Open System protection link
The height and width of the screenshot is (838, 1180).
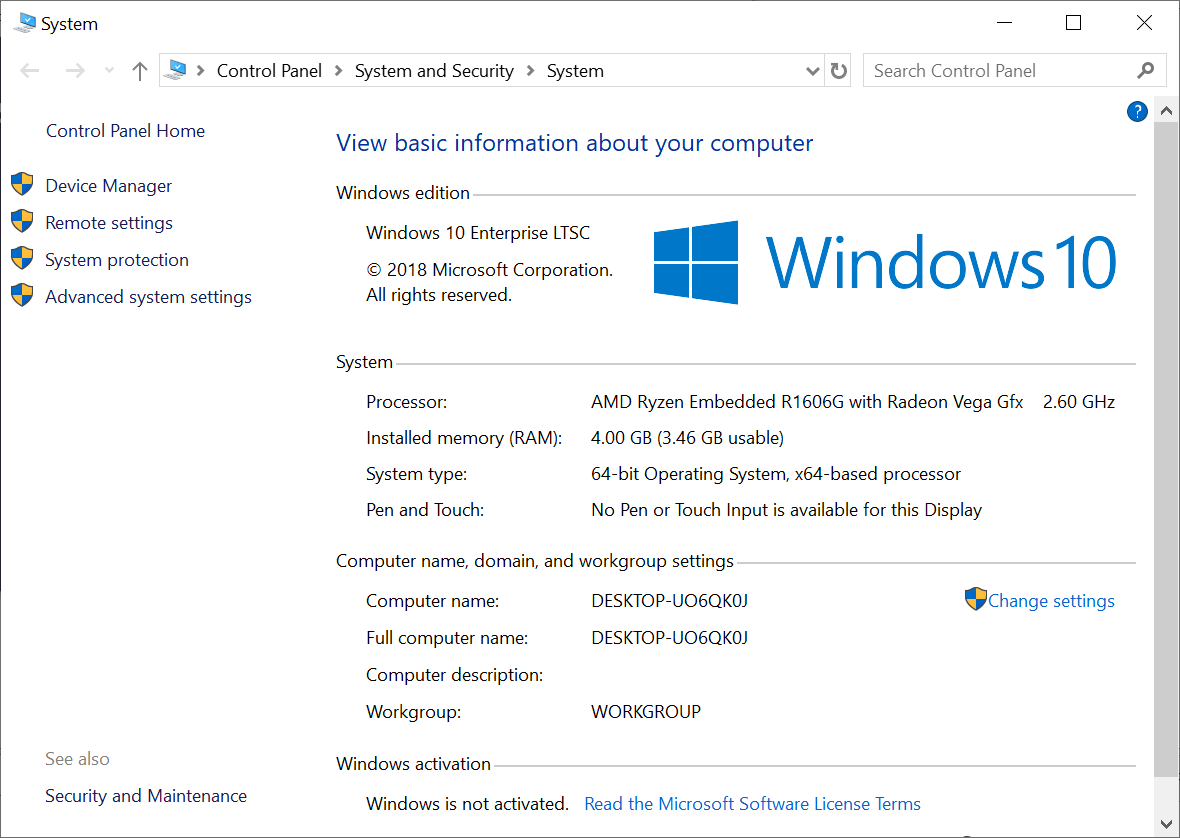[117, 260]
